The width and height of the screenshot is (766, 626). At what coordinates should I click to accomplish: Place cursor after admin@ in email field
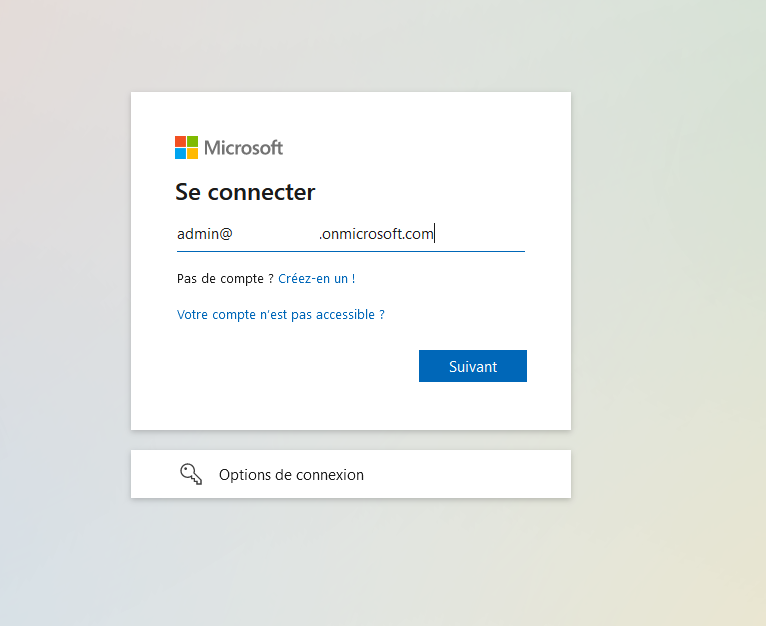[x=234, y=234]
